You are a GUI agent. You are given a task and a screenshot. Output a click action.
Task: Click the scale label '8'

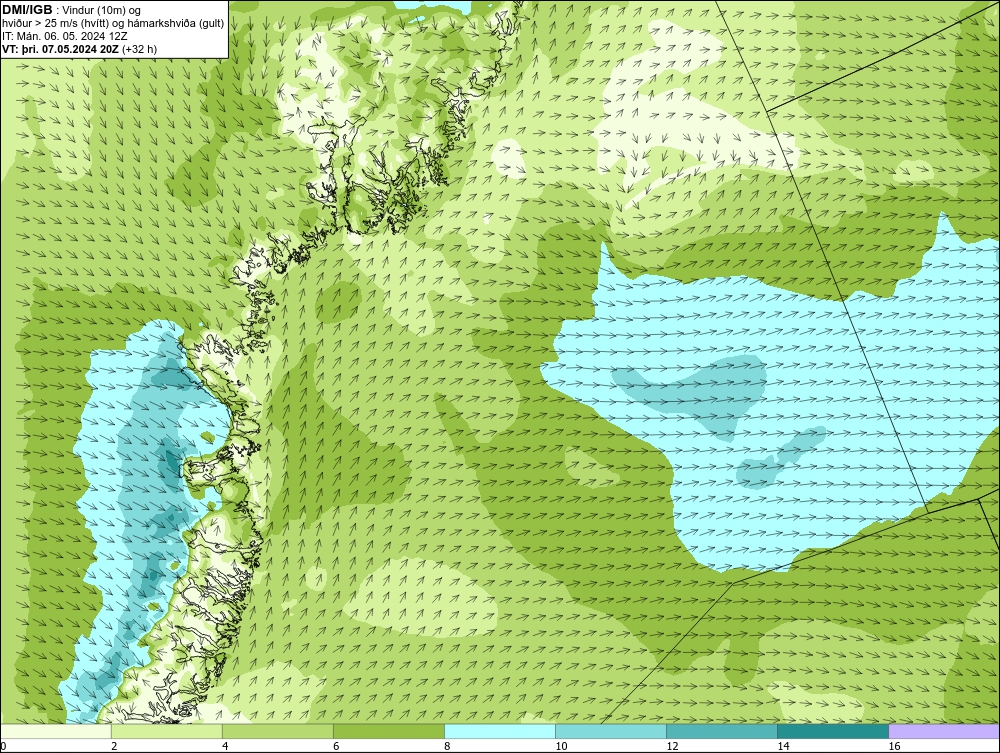click(x=447, y=746)
